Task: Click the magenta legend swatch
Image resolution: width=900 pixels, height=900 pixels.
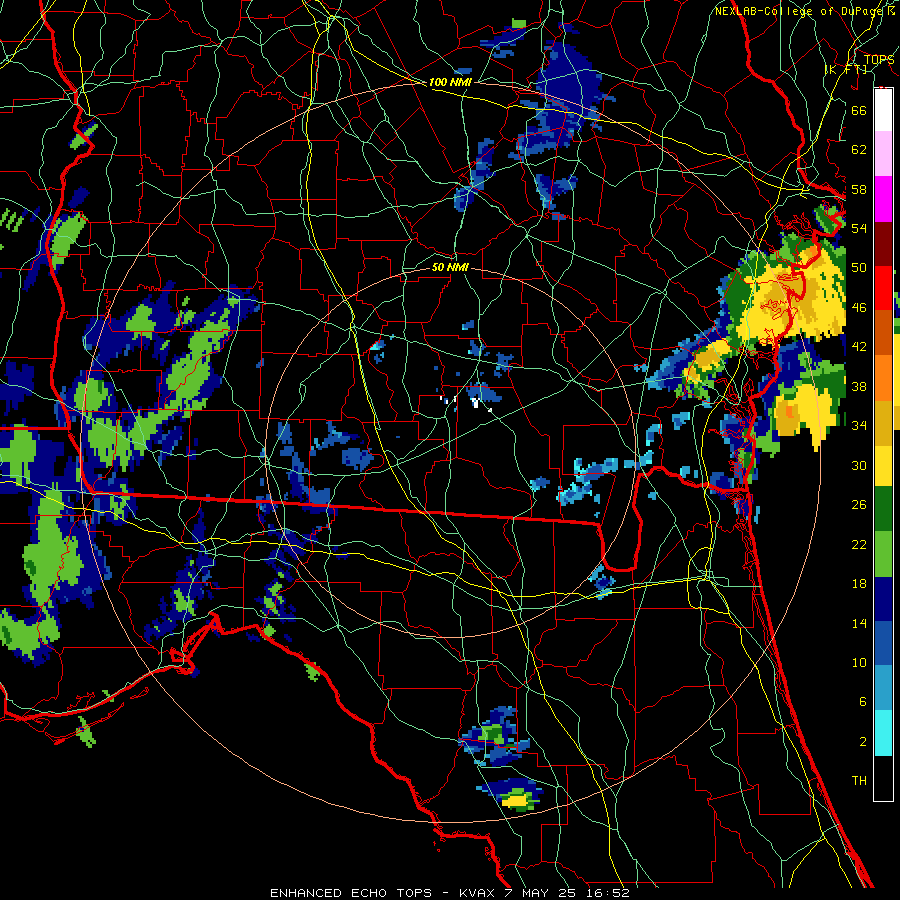Action: pos(883,199)
